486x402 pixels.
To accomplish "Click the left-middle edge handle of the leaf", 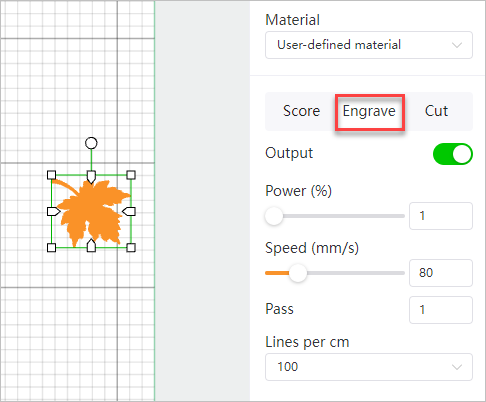I will coord(54,211).
